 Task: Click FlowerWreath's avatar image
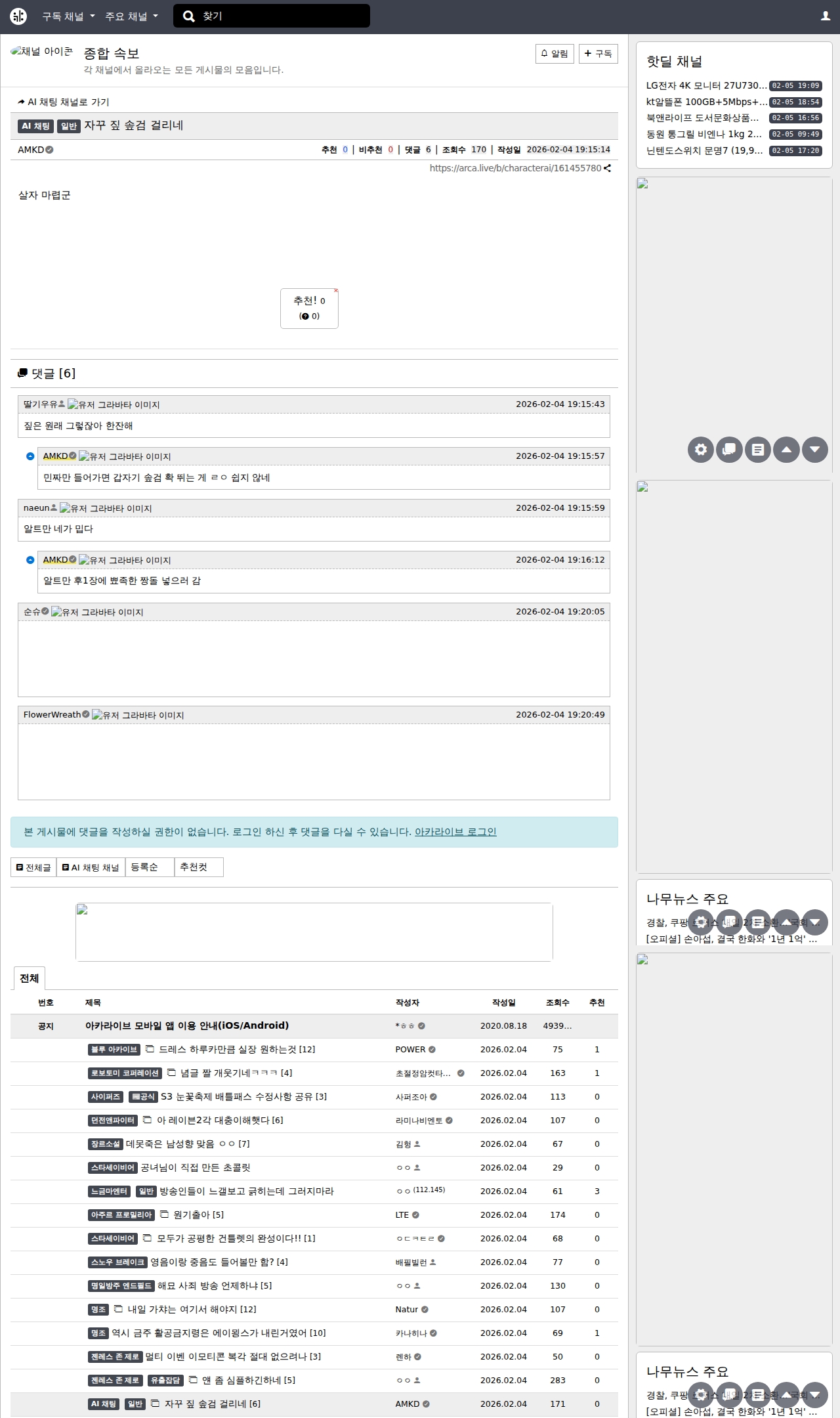(138, 715)
